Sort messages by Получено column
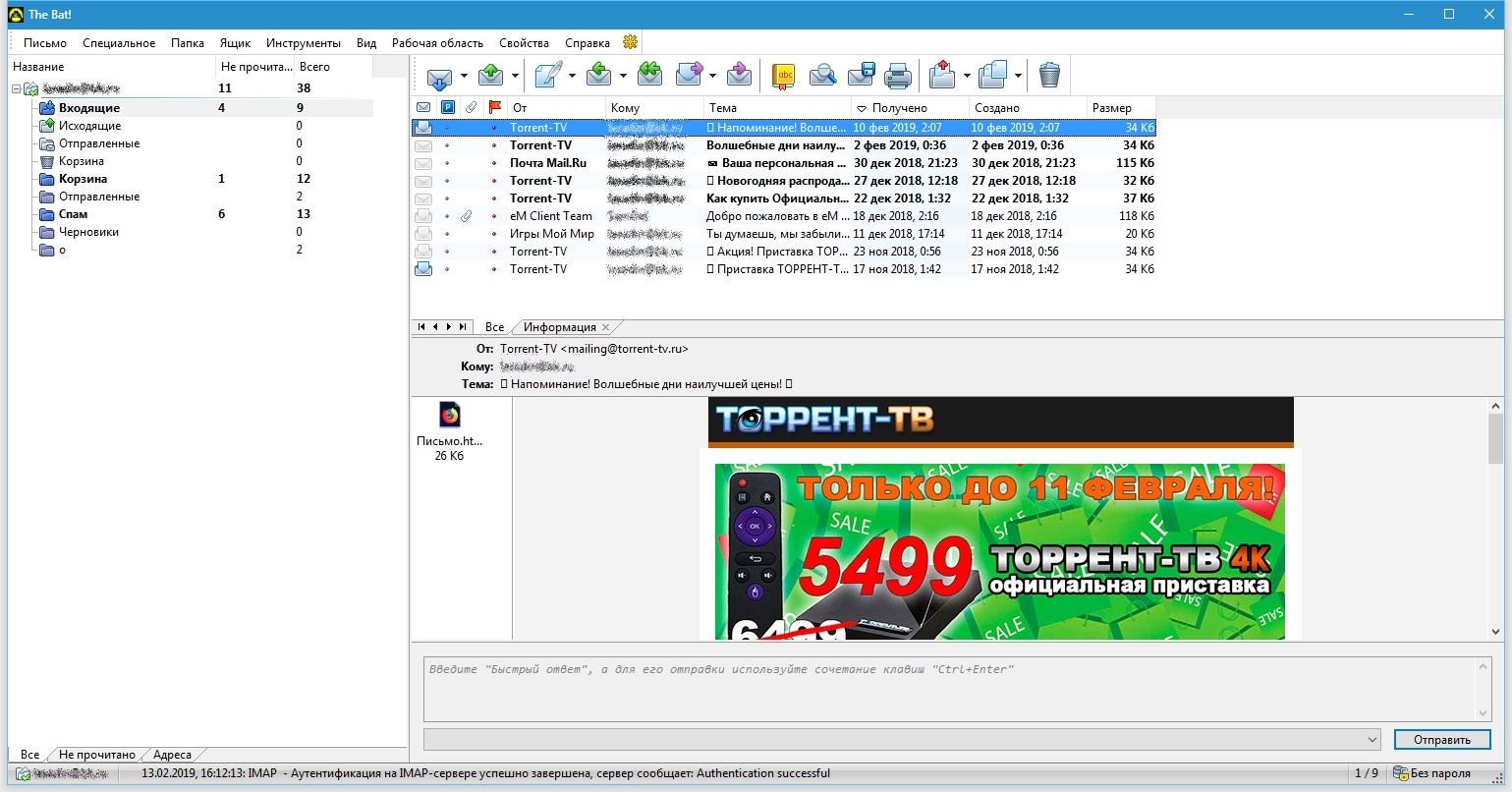This screenshot has width=1512, height=792. pyautogui.click(x=910, y=107)
